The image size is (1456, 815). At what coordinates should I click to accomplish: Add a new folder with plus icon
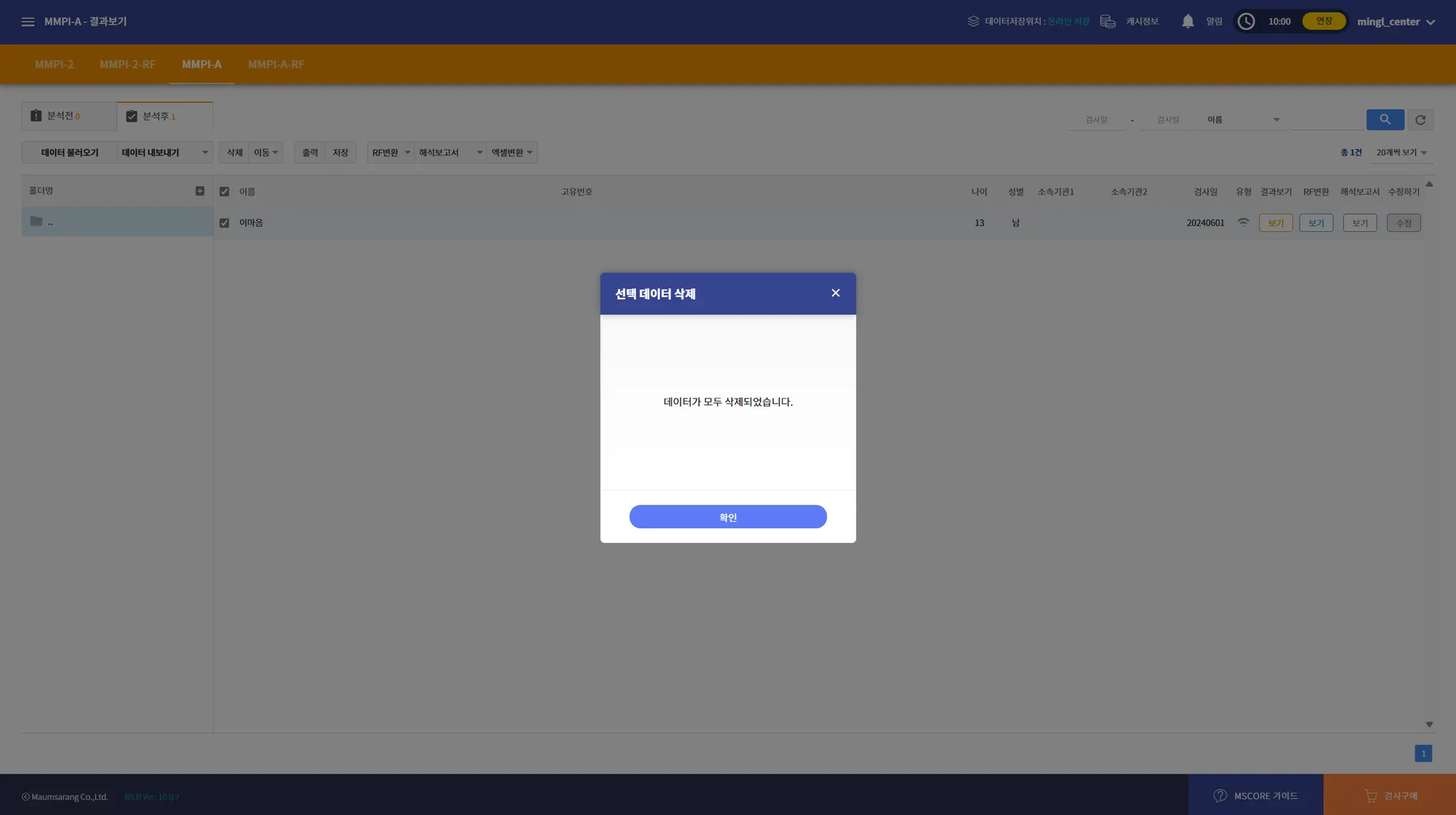[x=200, y=191]
